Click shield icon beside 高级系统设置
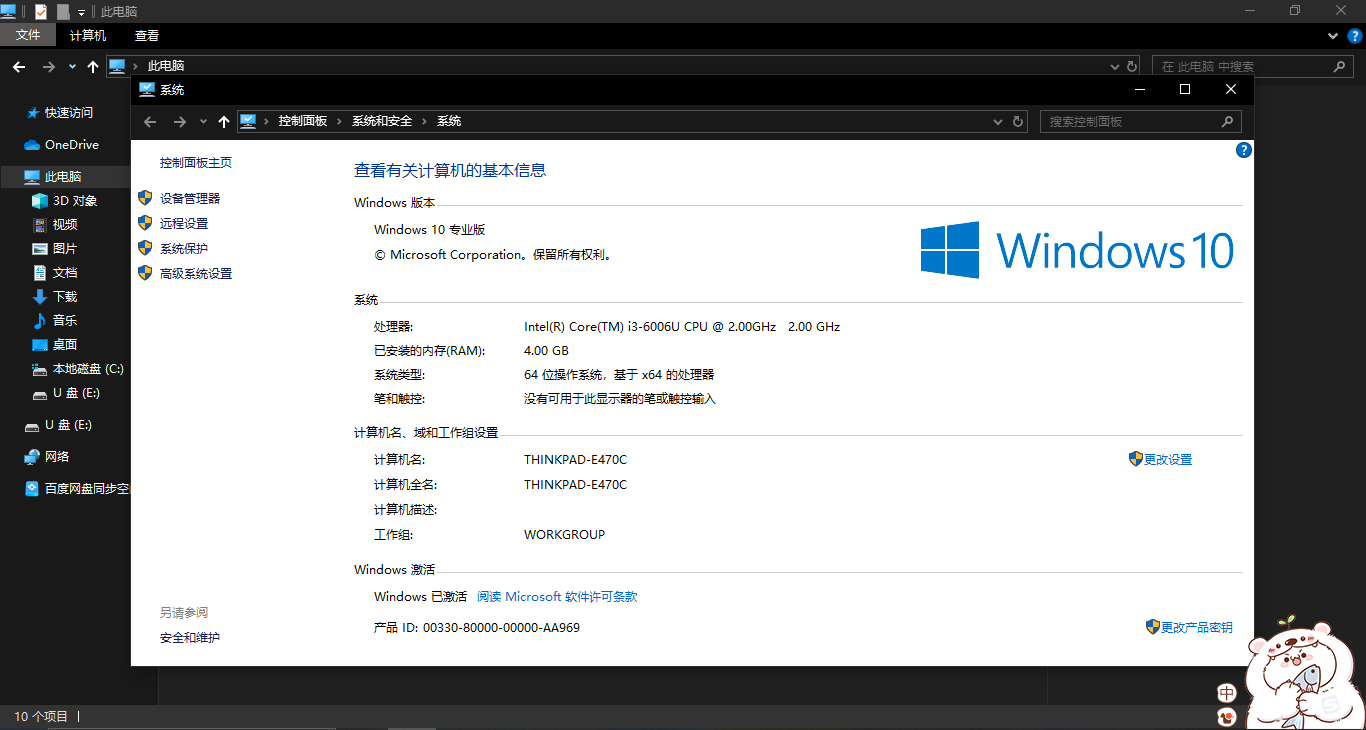This screenshot has height=730, width=1366. [145, 273]
